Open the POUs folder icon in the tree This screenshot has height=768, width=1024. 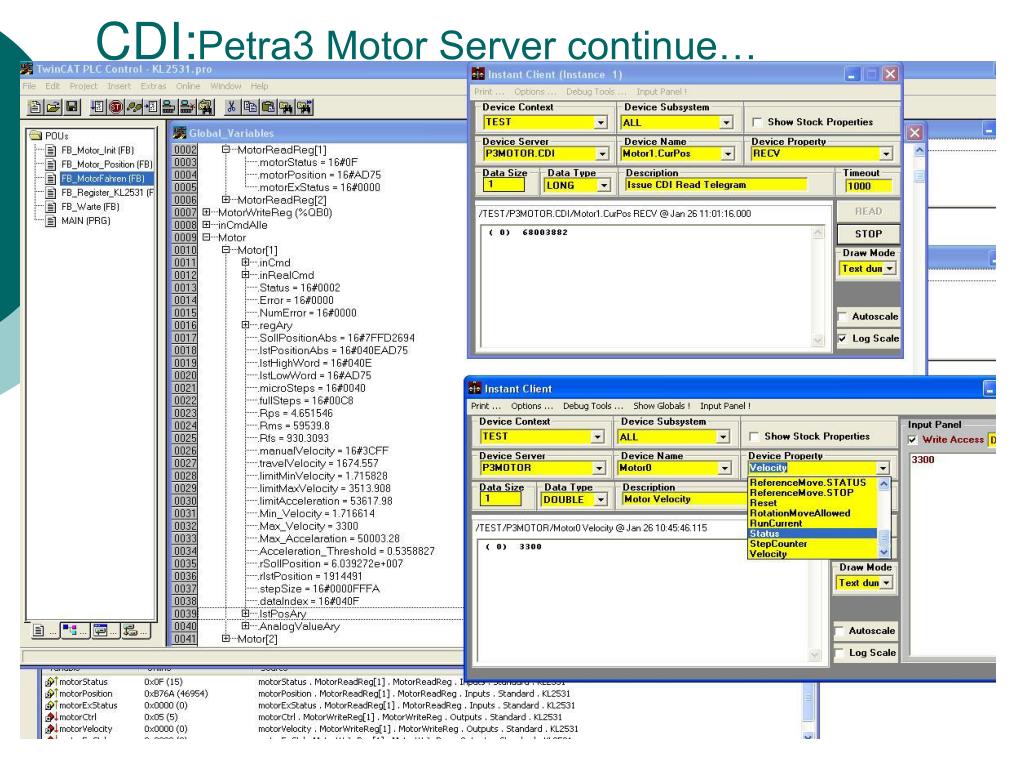[x=35, y=136]
